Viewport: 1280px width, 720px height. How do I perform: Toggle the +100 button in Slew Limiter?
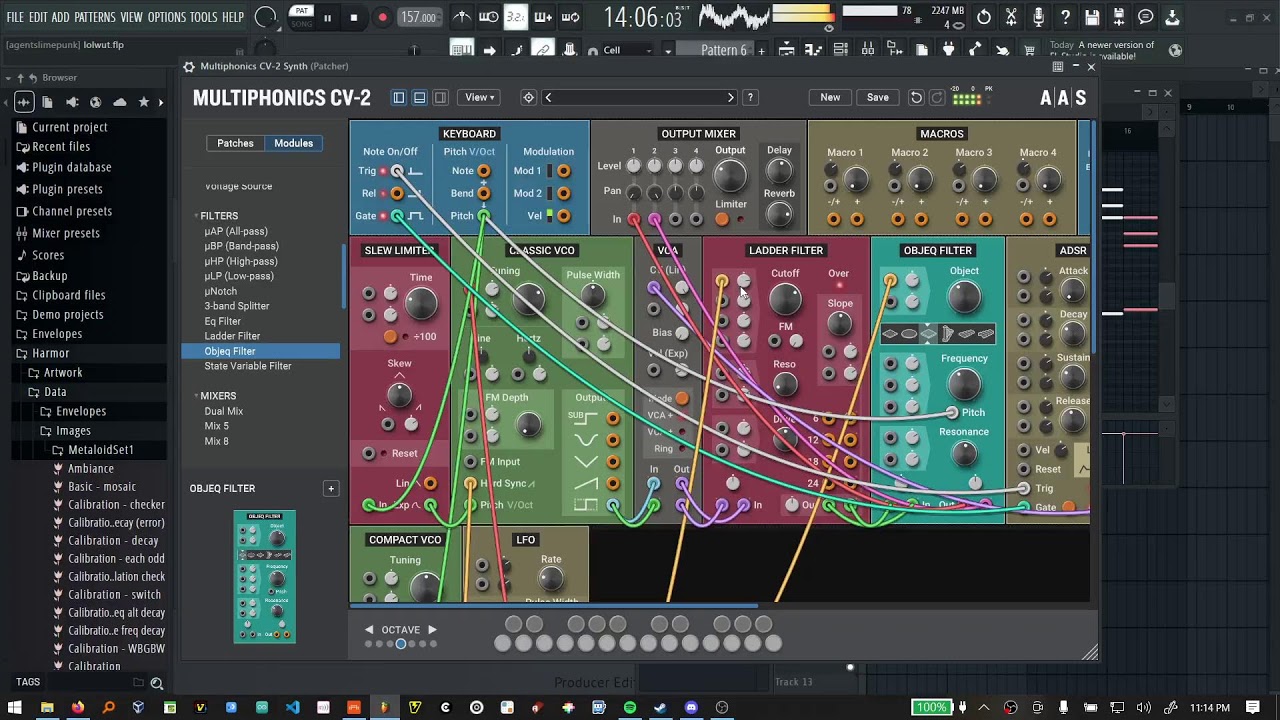391,337
